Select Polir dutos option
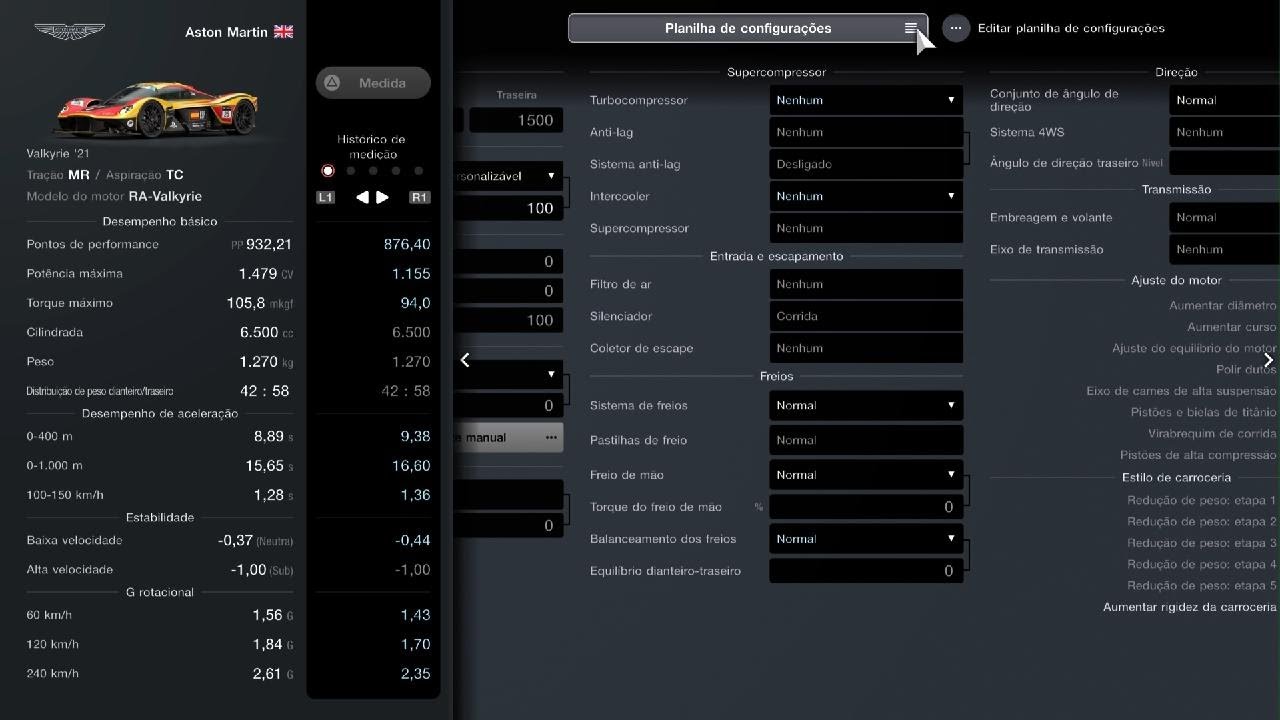 tap(1246, 370)
